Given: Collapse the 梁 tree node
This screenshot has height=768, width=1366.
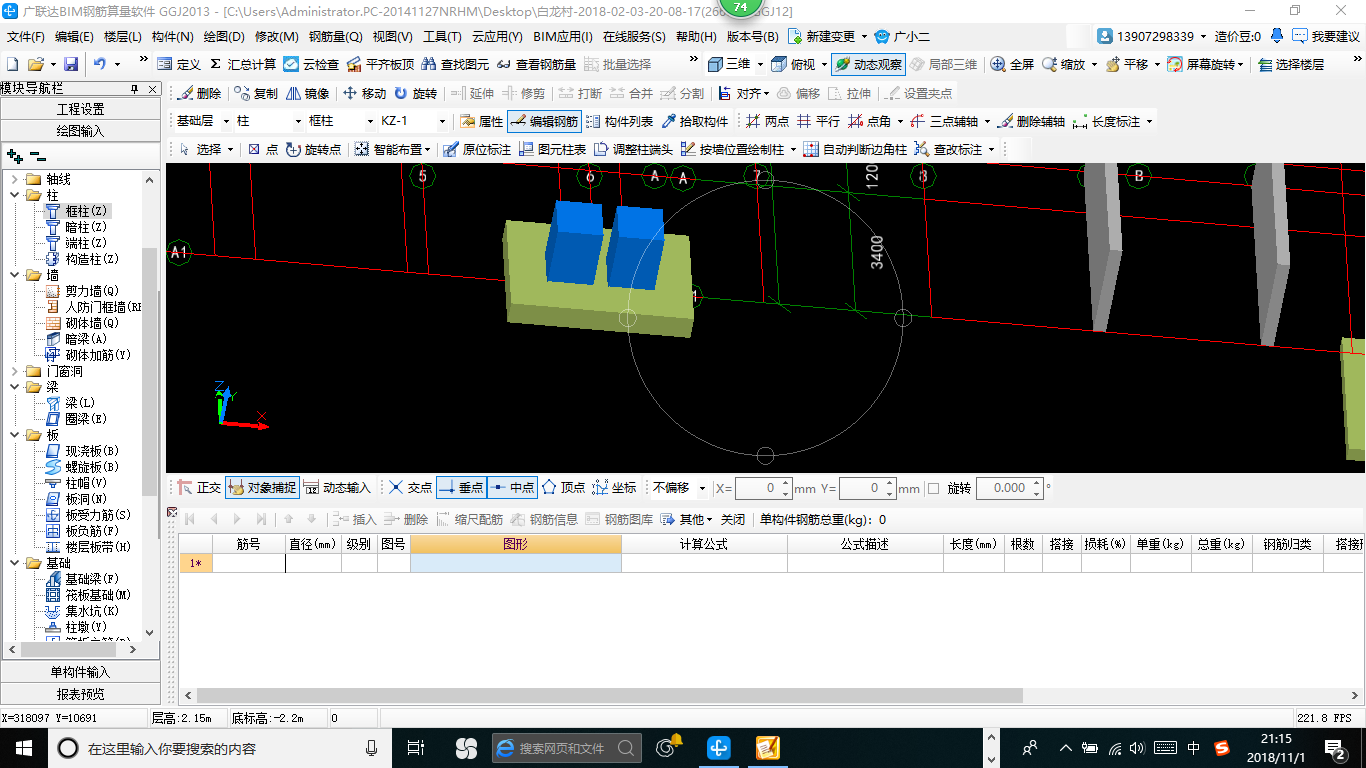Looking at the screenshot, I should [x=14, y=387].
